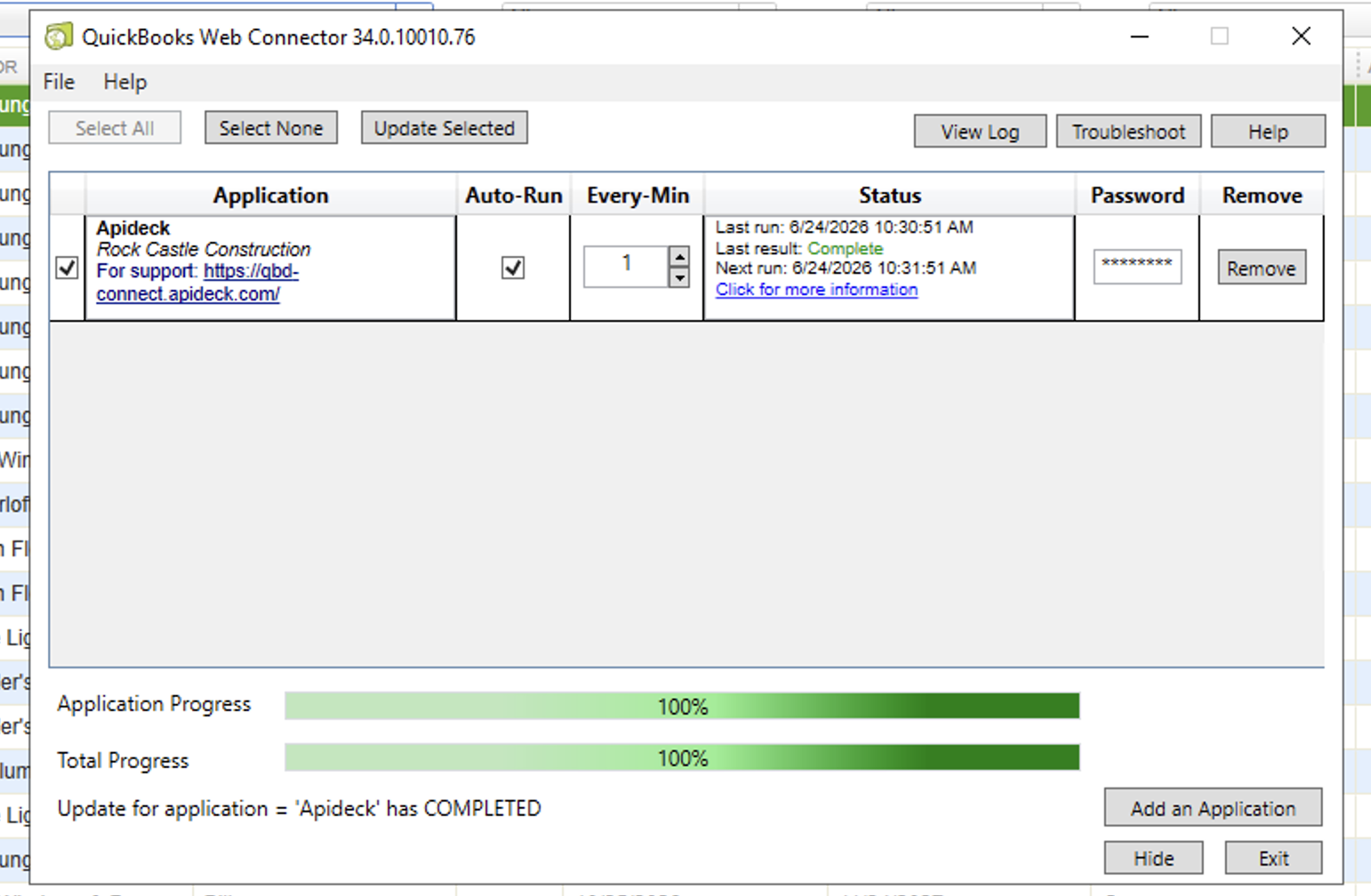Image resolution: width=1371 pixels, height=896 pixels.
Task: Click Add an Application button
Action: tap(1213, 808)
